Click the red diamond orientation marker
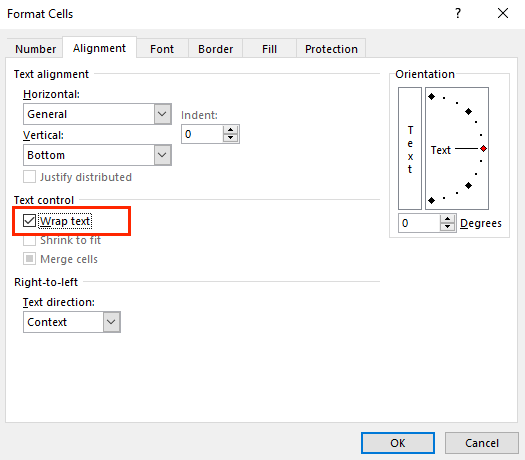525x460 pixels. tap(483, 149)
